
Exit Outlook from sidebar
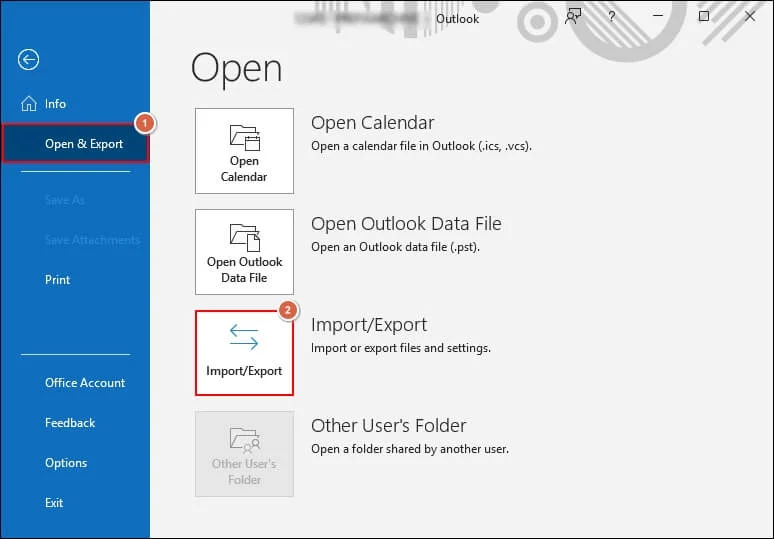pyautogui.click(x=54, y=503)
